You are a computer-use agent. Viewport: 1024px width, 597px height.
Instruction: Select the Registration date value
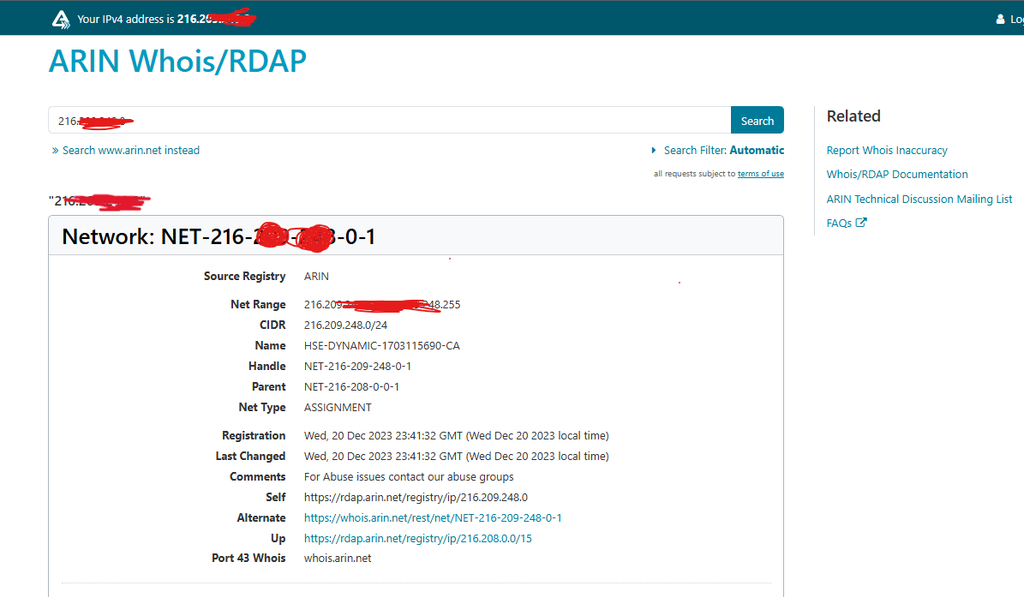pos(456,436)
